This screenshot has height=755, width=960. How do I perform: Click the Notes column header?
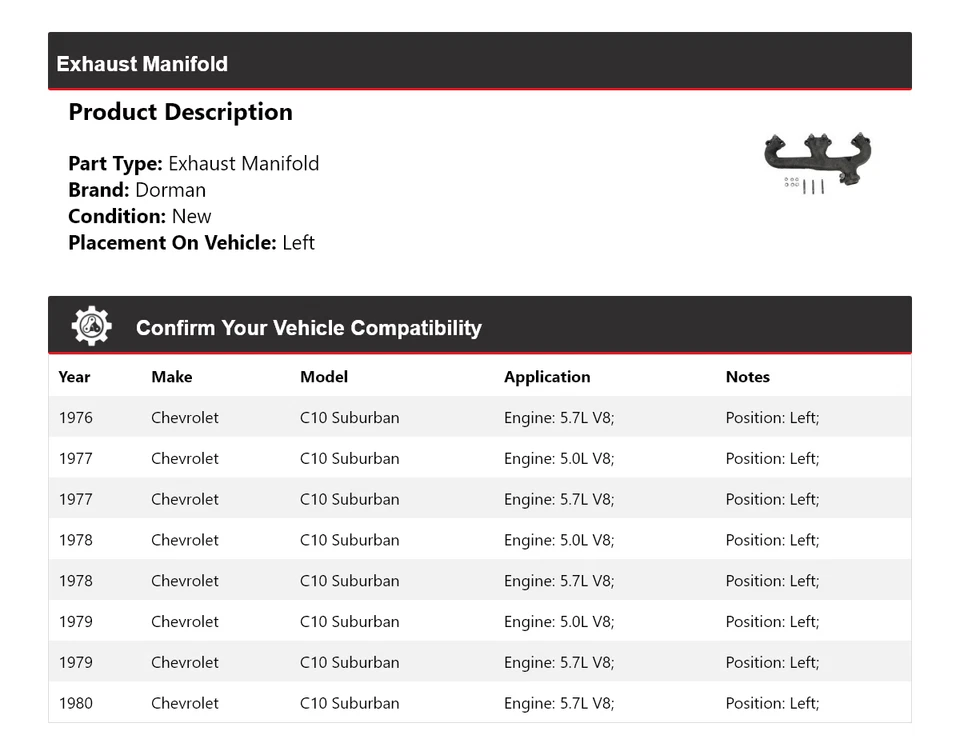[x=747, y=377]
